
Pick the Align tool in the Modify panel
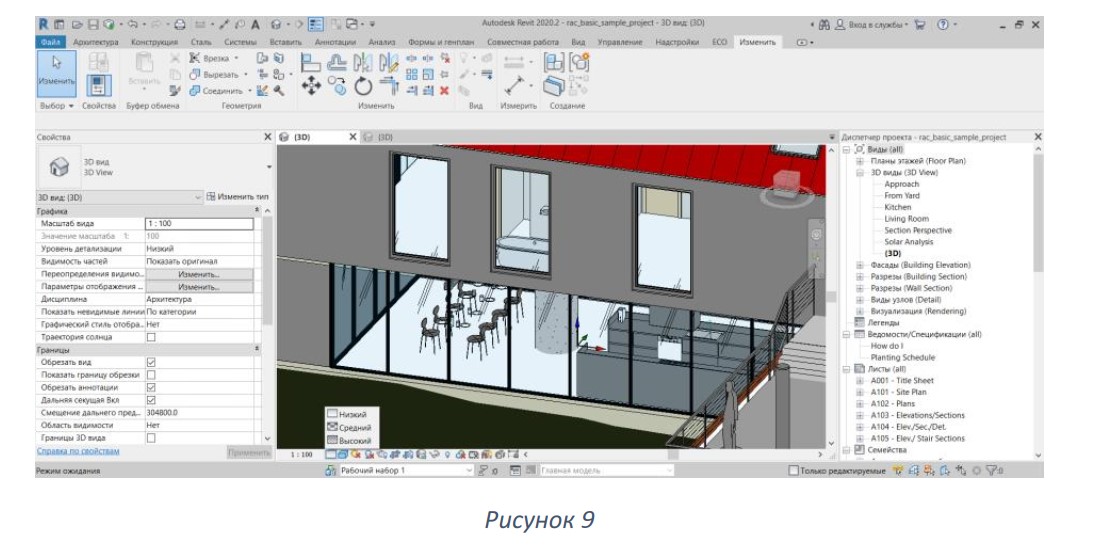pos(311,63)
